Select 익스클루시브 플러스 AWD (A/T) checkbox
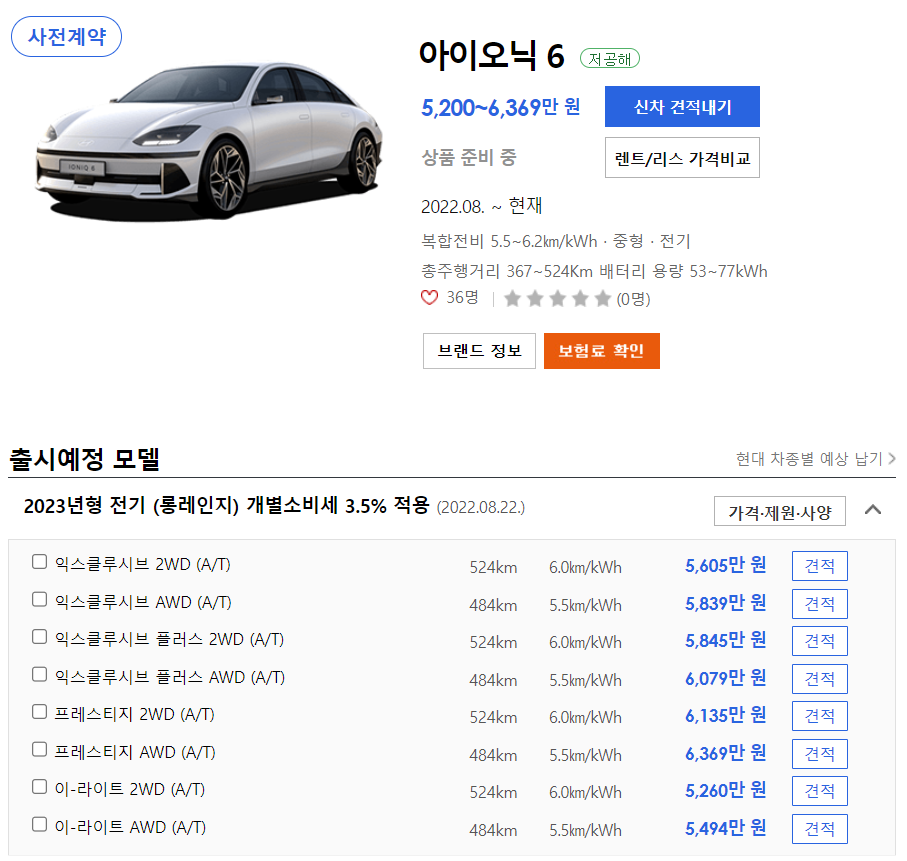The image size is (907, 861). (x=39, y=675)
